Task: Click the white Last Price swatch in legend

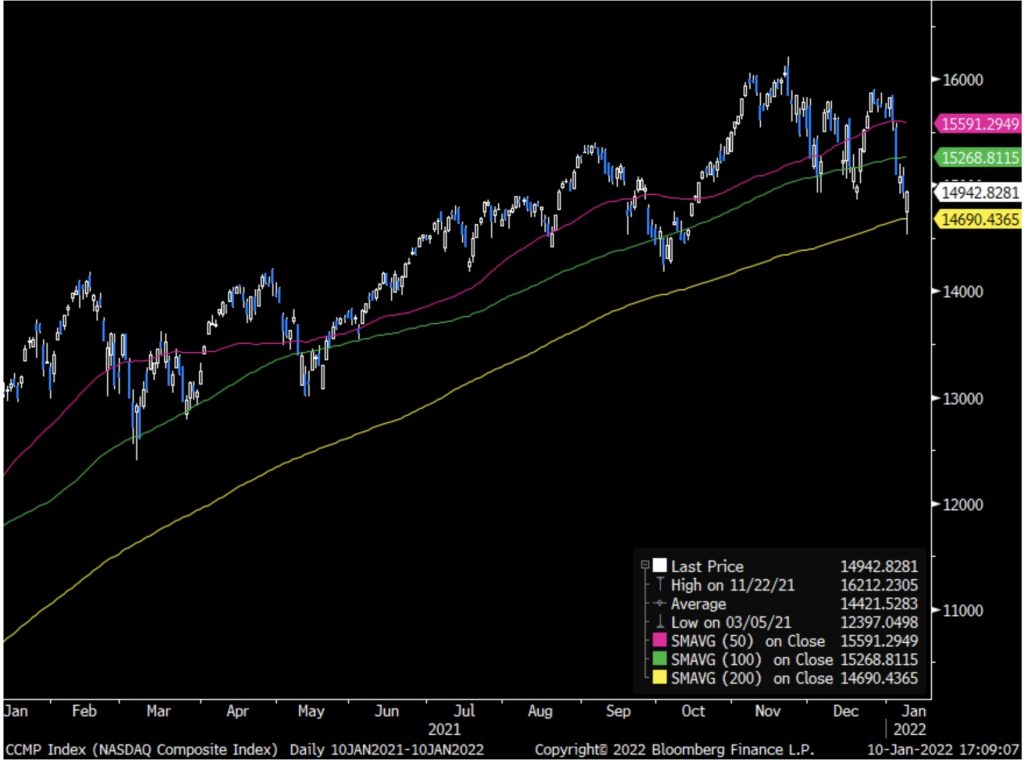Action: point(659,566)
